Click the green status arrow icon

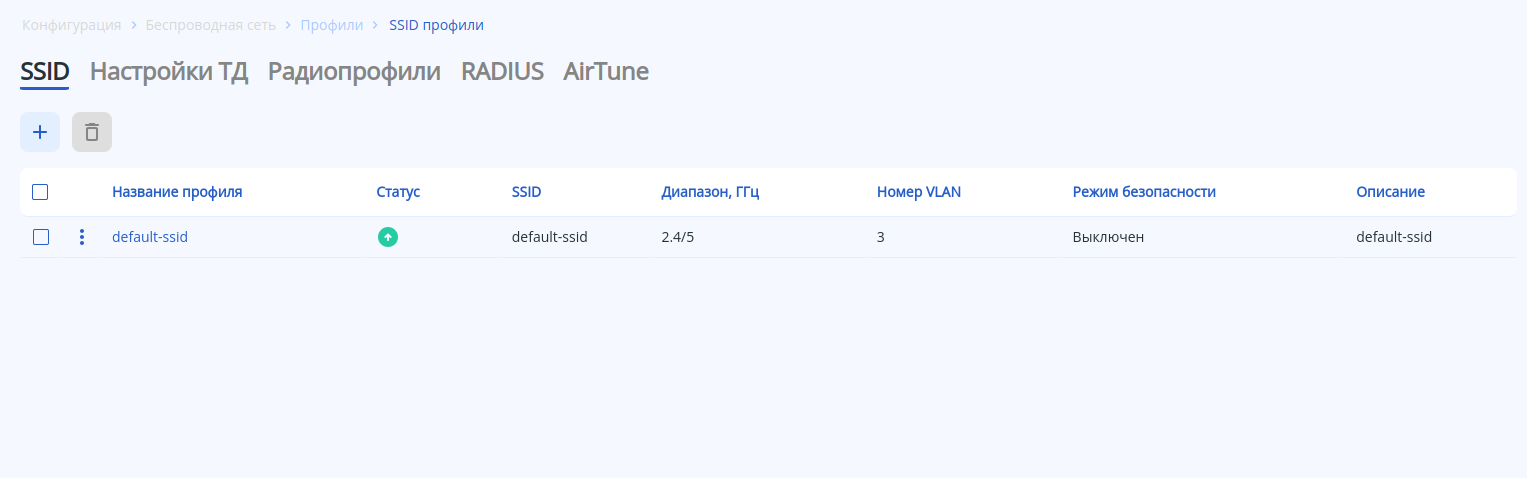click(x=388, y=237)
